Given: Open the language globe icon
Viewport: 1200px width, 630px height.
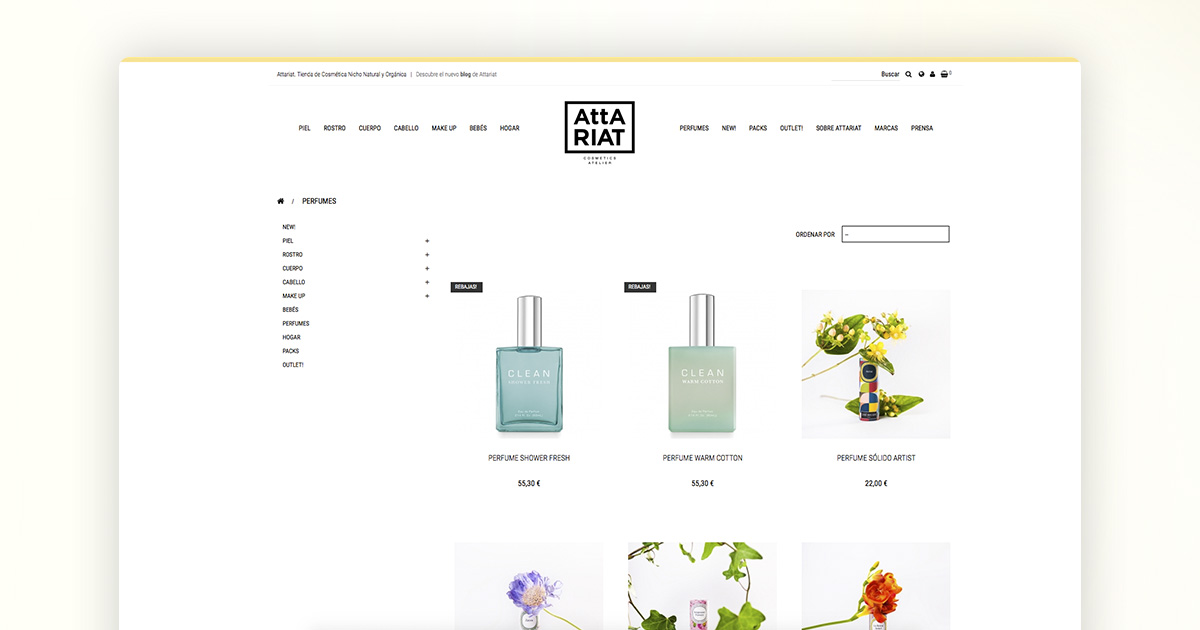Looking at the screenshot, I should click(921, 74).
